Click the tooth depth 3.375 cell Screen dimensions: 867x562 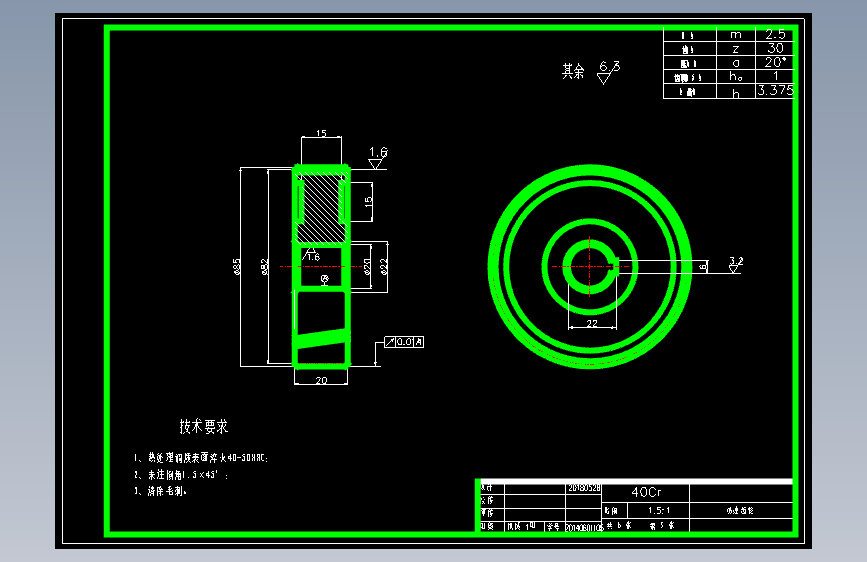pyautogui.click(x=775, y=90)
